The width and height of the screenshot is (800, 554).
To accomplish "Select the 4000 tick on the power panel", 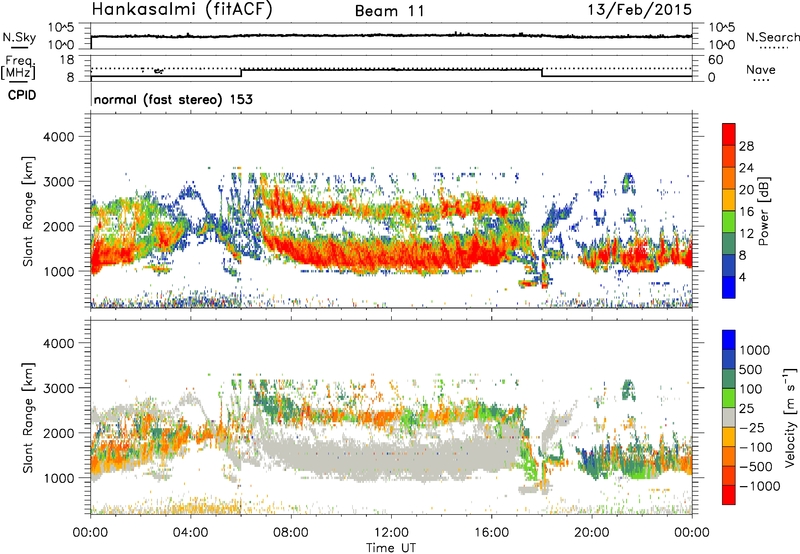I will 58,137.
